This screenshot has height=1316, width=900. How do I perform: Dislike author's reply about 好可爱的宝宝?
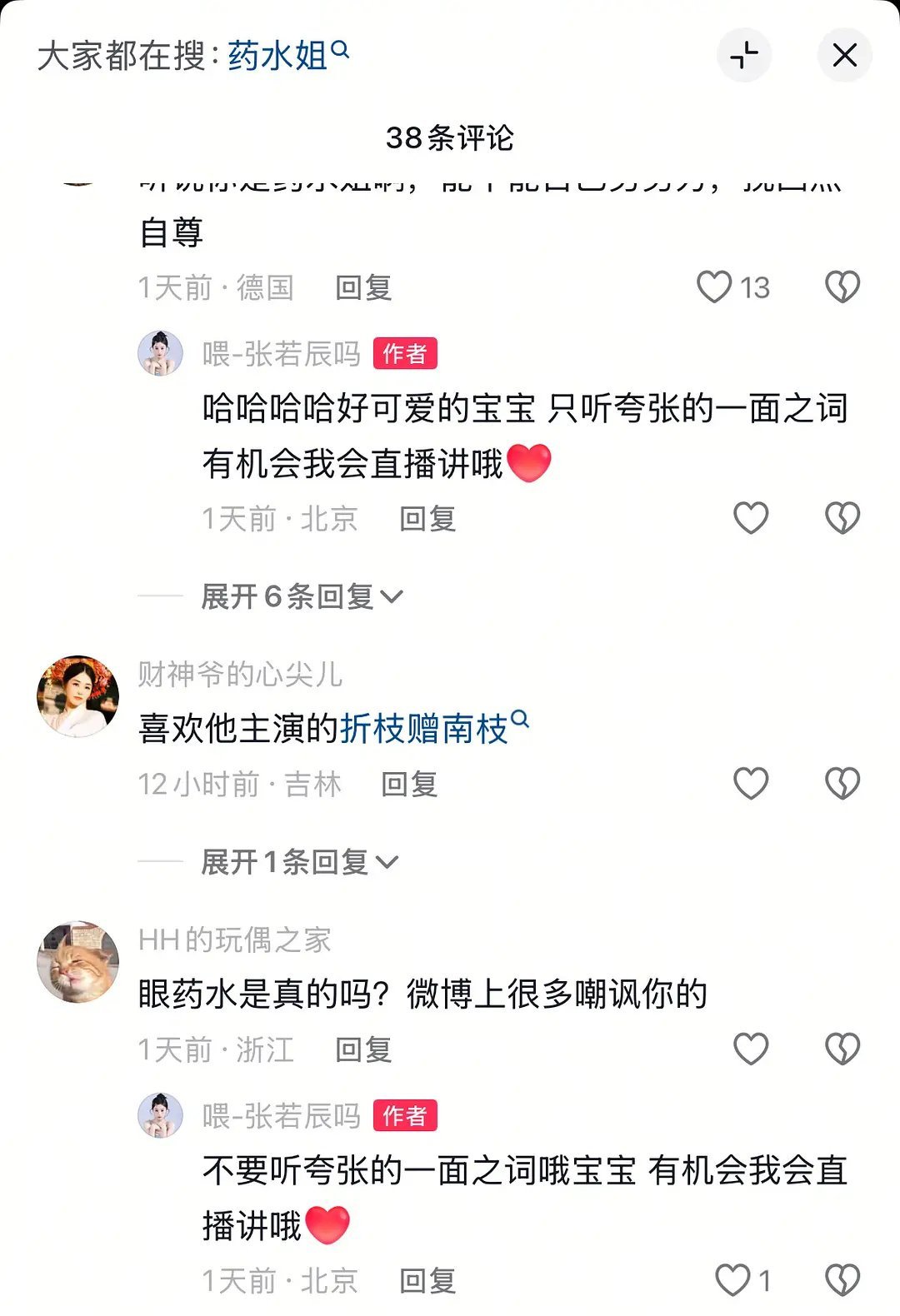[842, 518]
